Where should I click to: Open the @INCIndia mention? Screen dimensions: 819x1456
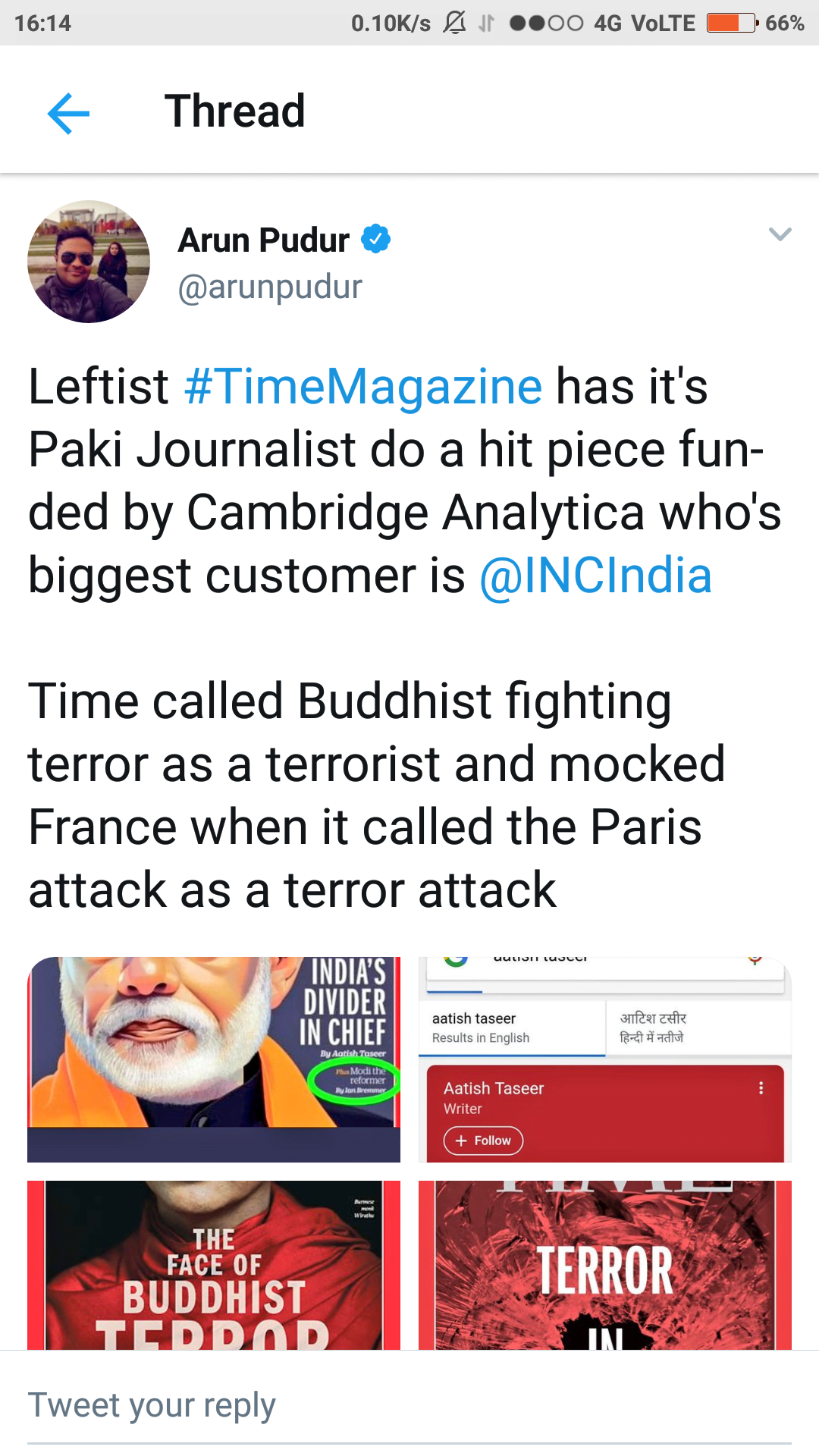(x=595, y=576)
